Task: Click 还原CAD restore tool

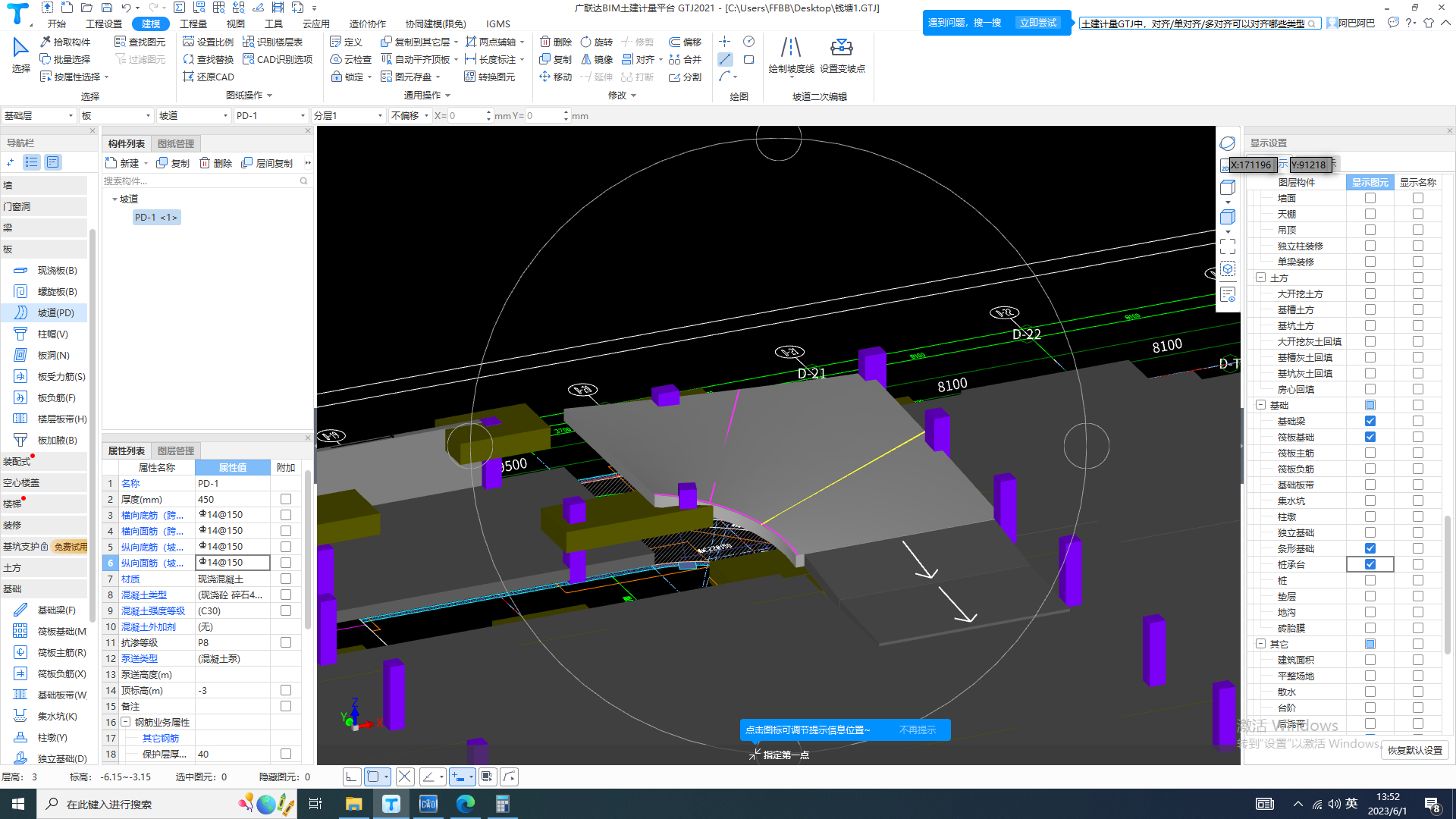Action: point(209,77)
